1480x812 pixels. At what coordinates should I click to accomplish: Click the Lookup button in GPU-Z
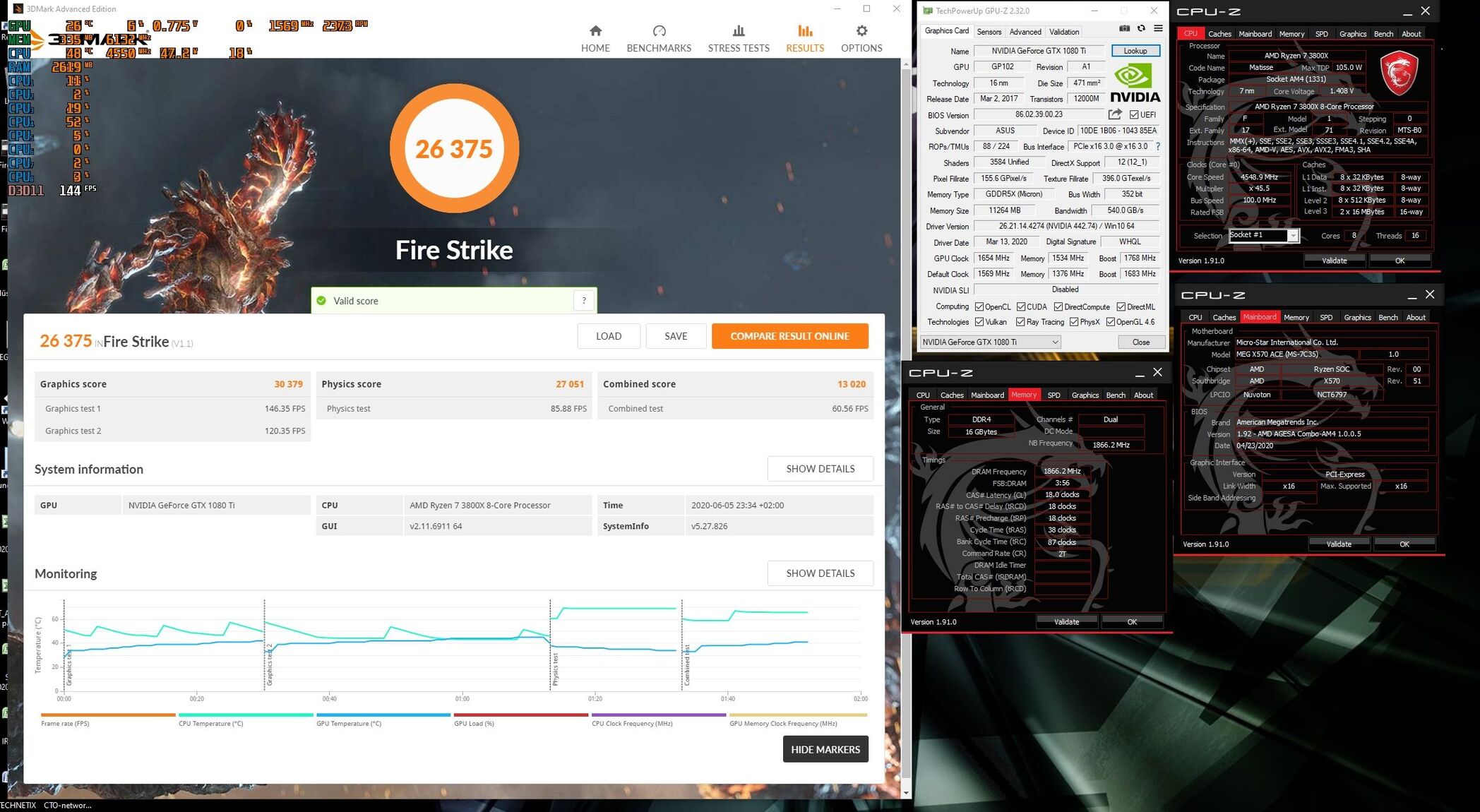(x=1135, y=51)
